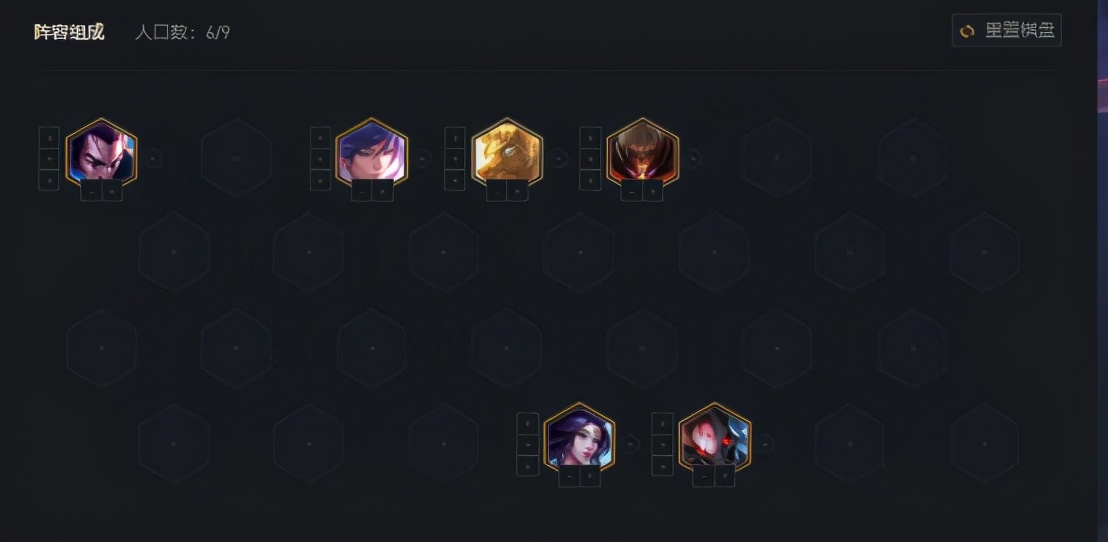Click the 重置棋盘 reset board button
This screenshot has height=542, width=1108.
(1006, 30)
